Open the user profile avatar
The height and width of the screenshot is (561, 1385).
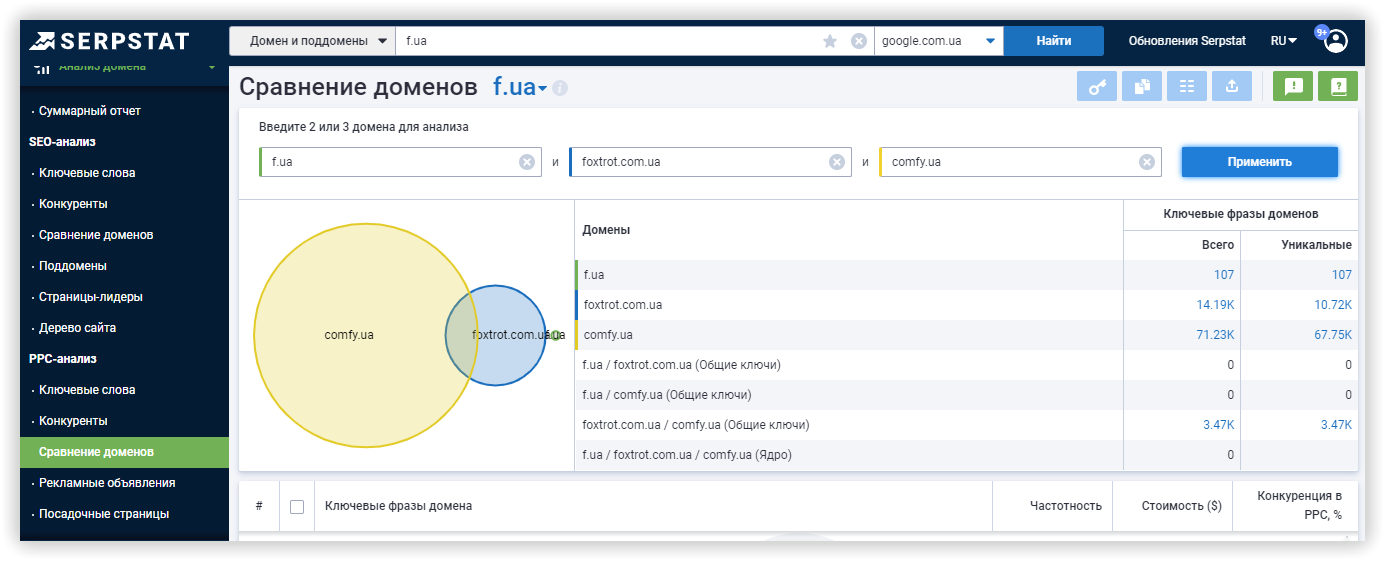pos(1337,41)
